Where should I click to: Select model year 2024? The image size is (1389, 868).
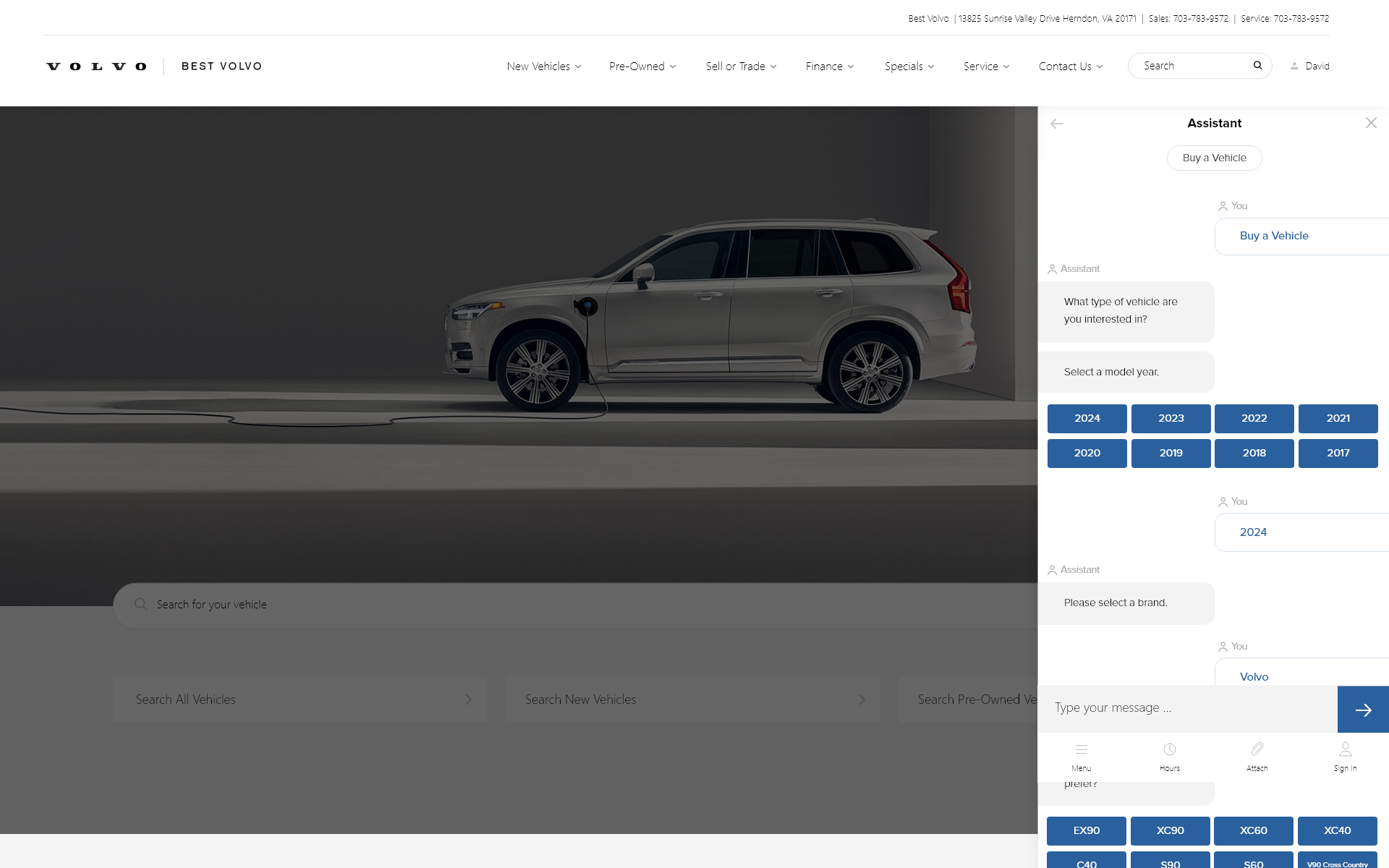point(1087,418)
